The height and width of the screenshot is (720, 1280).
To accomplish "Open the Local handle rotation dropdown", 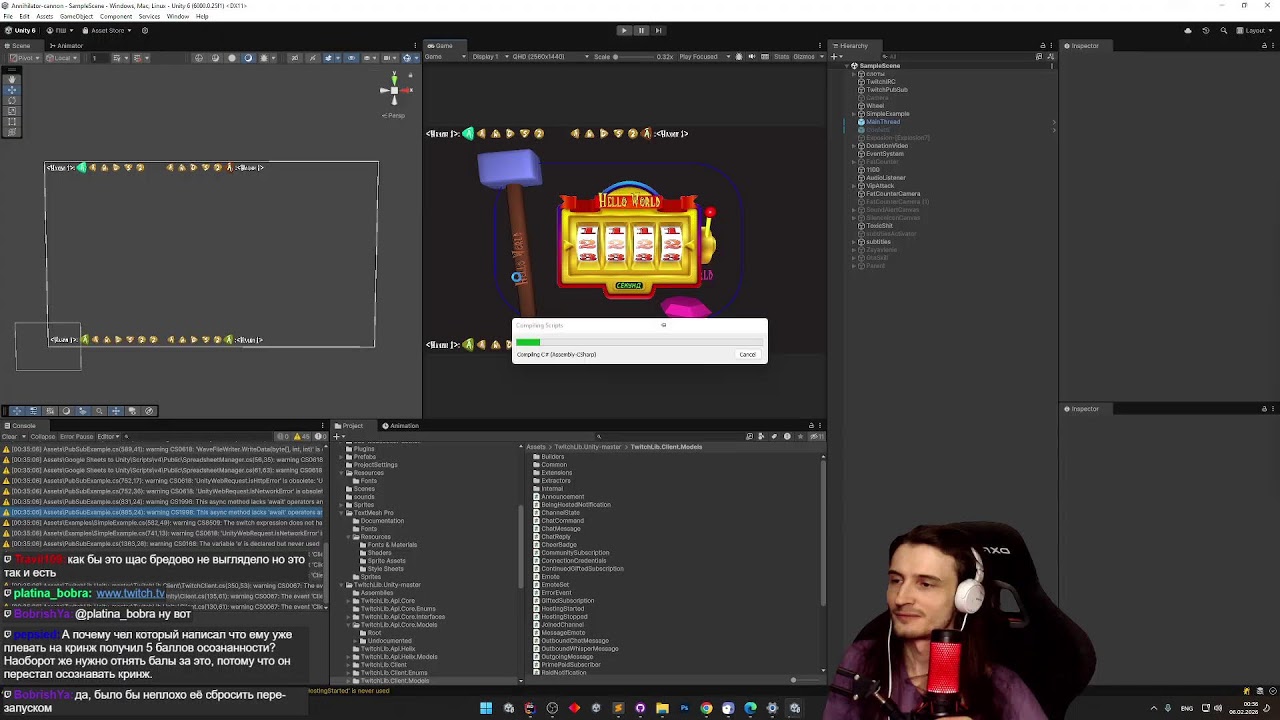I will click(x=64, y=57).
